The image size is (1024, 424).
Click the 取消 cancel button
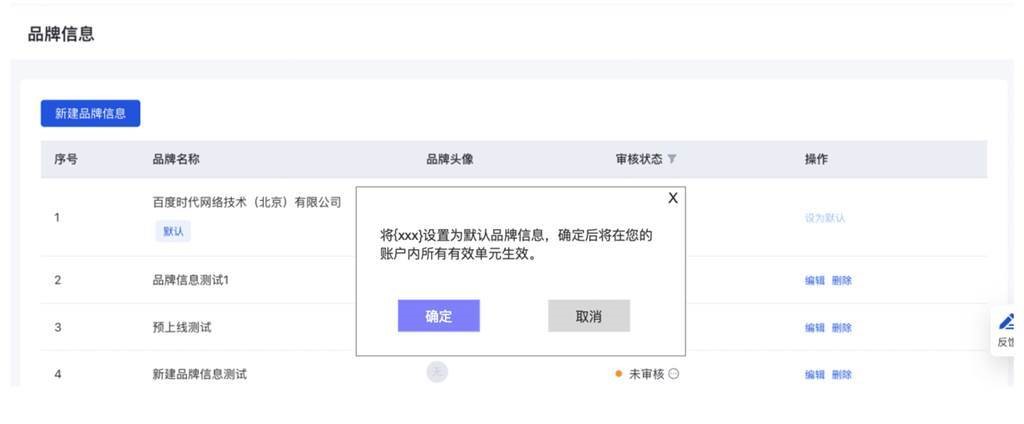click(x=589, y=316)
